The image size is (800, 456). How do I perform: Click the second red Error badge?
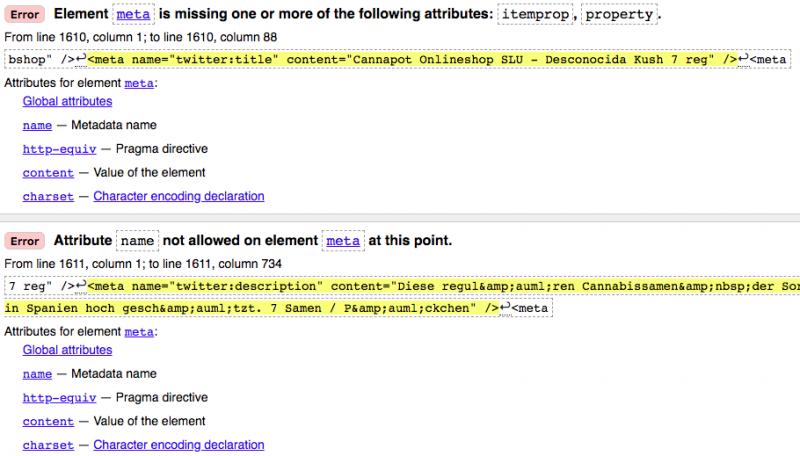pyautogui.click(x=24, y=241)
